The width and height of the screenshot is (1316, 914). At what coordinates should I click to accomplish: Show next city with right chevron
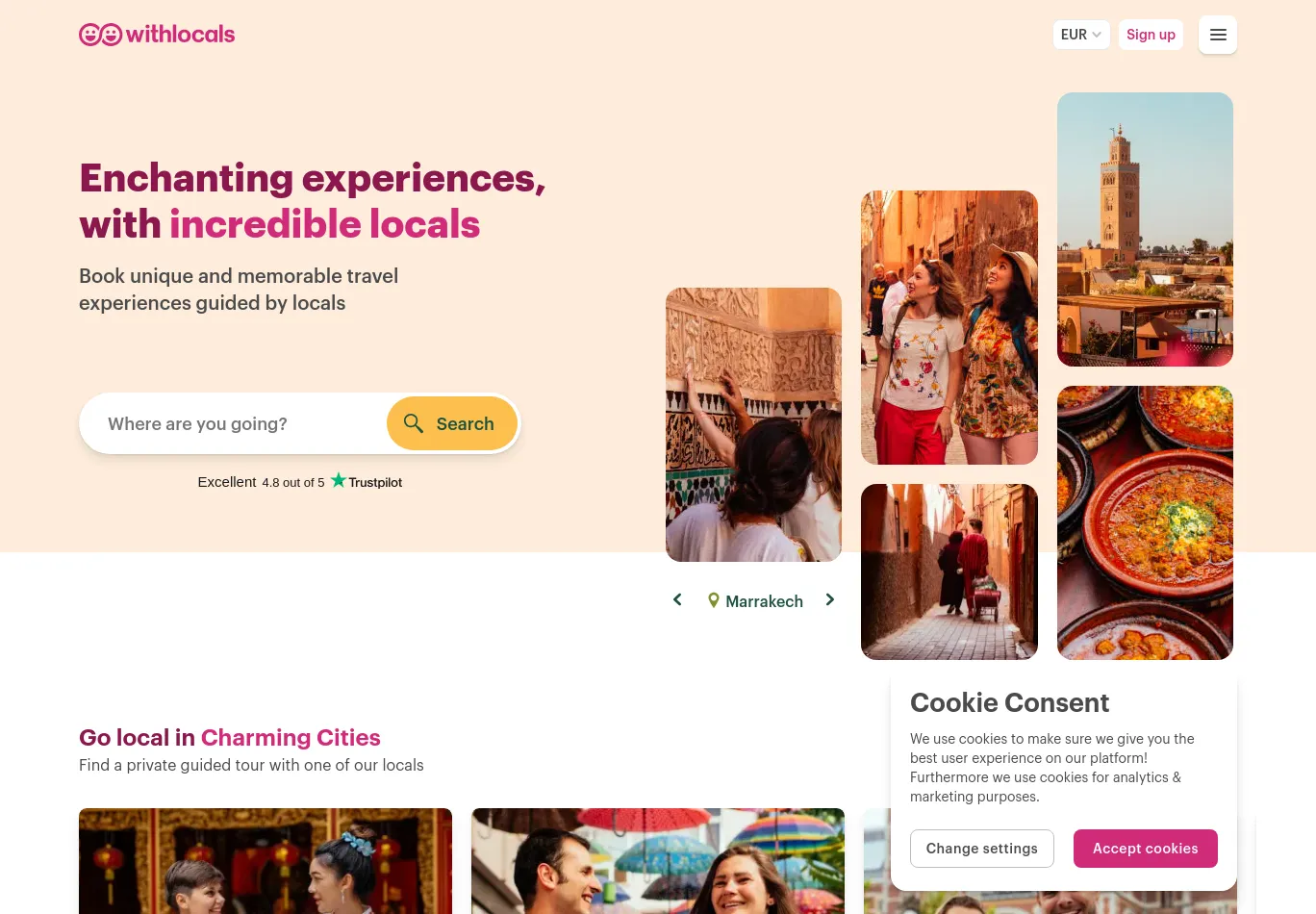[830, 599]
